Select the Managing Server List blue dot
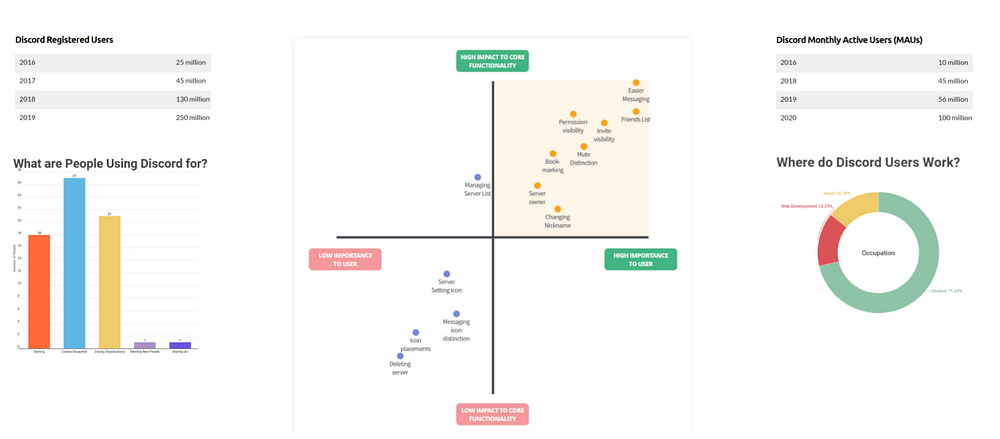 click(477, 177)
